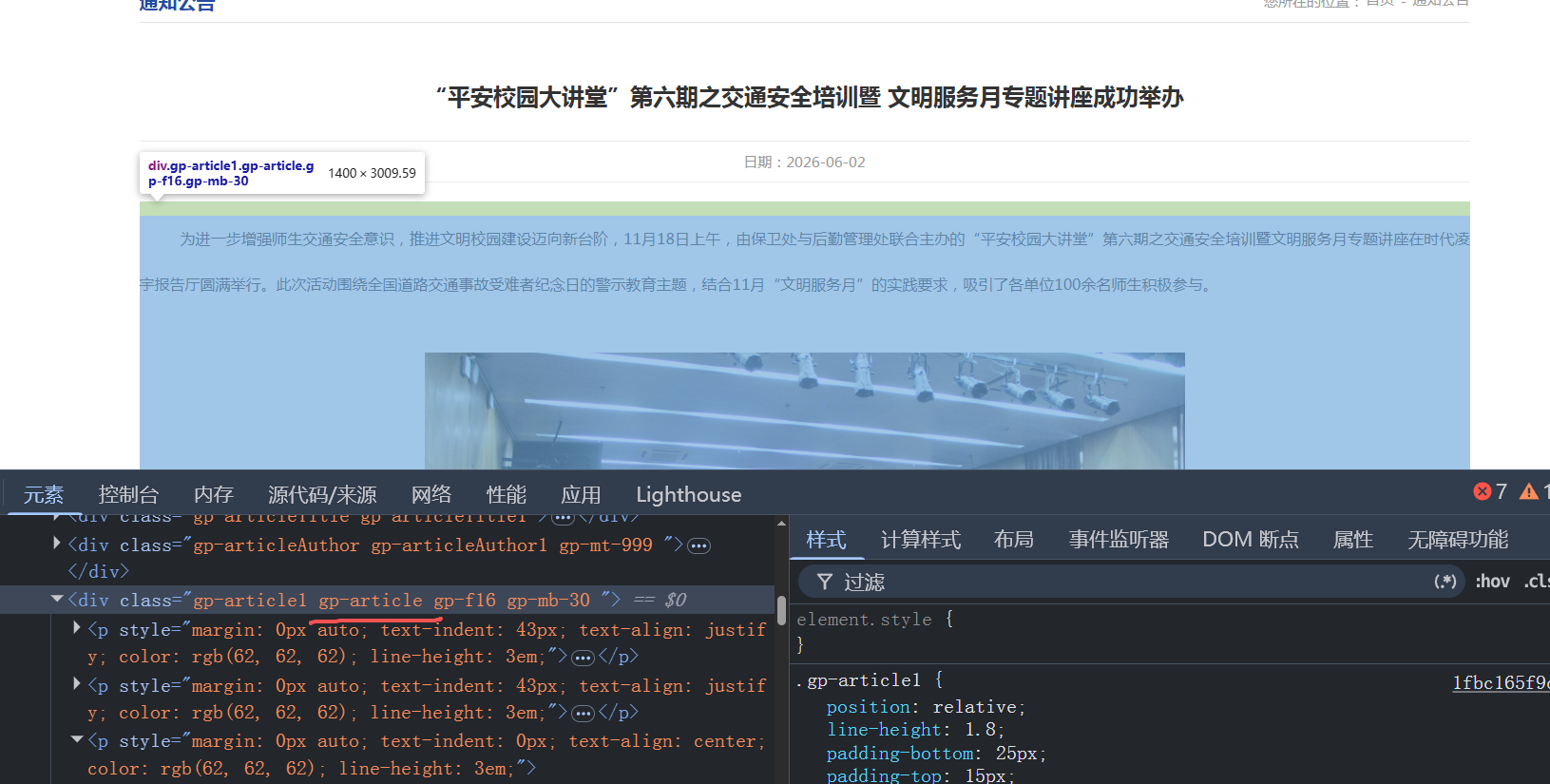Switch to the 元素 tab
The image size is (1550, 784).
[44, 494]
